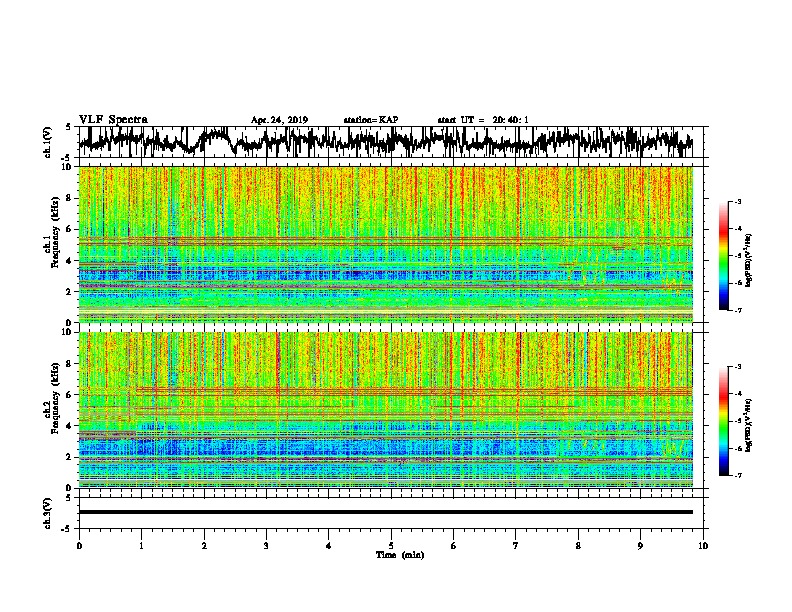Image resolution: width=792 pixels, height=612 pixels.
Task: Click the 'station=KAP' label
Action: tap(371, 120)
